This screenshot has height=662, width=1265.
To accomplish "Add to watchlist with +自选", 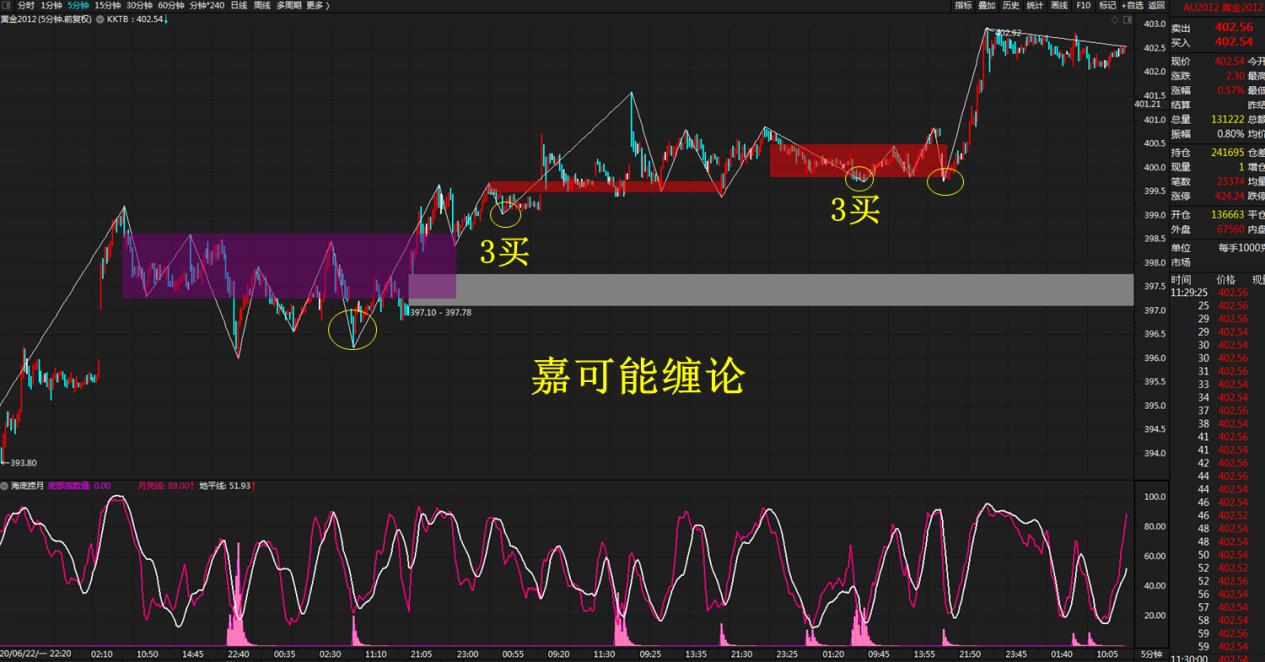I will coord(1132,5).
